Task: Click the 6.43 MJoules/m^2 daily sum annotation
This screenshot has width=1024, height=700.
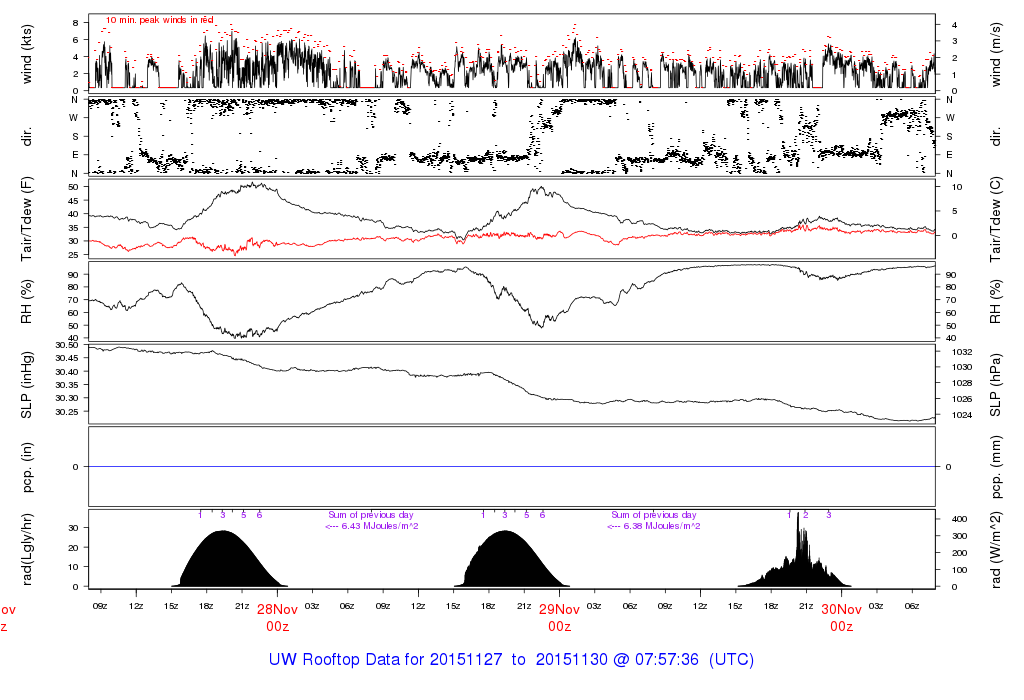Action: 371,526
